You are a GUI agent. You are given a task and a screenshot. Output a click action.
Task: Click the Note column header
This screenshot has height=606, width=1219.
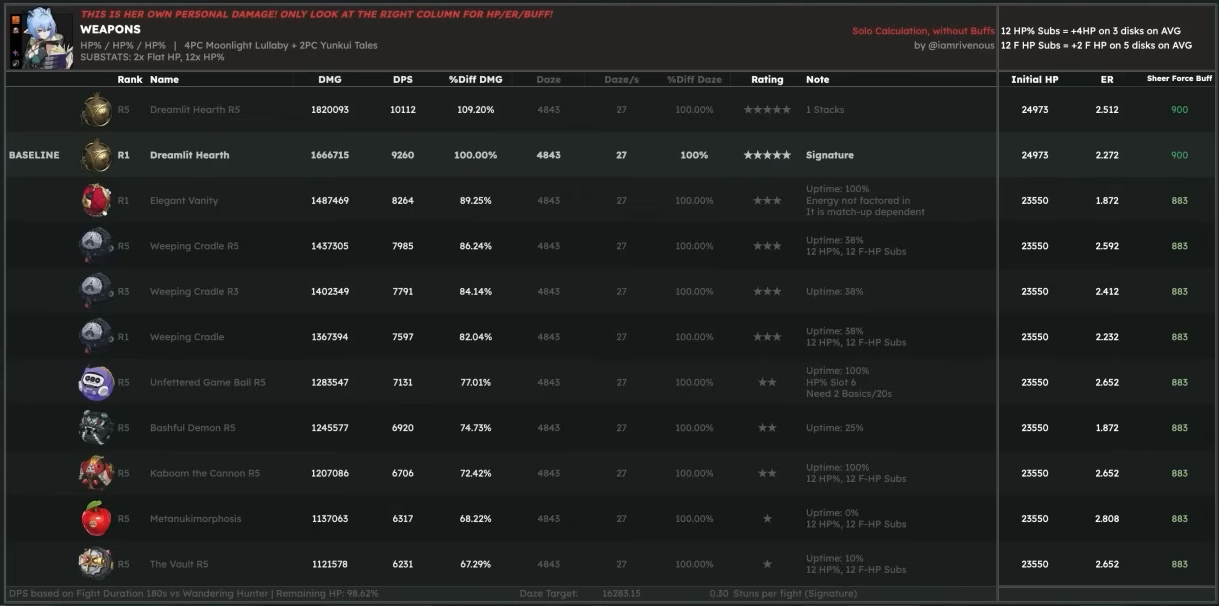[818, 79]
